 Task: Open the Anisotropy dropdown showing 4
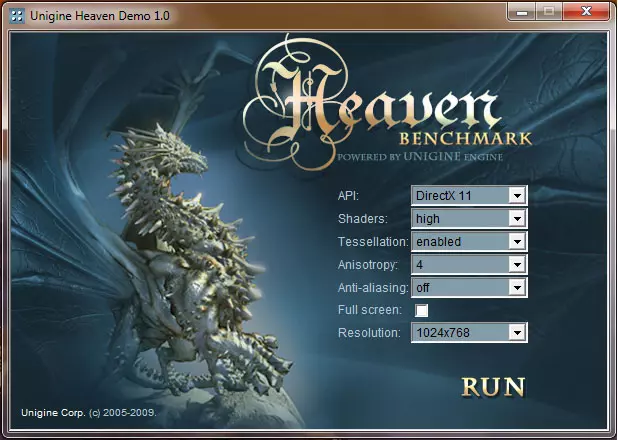coord(469,264)
